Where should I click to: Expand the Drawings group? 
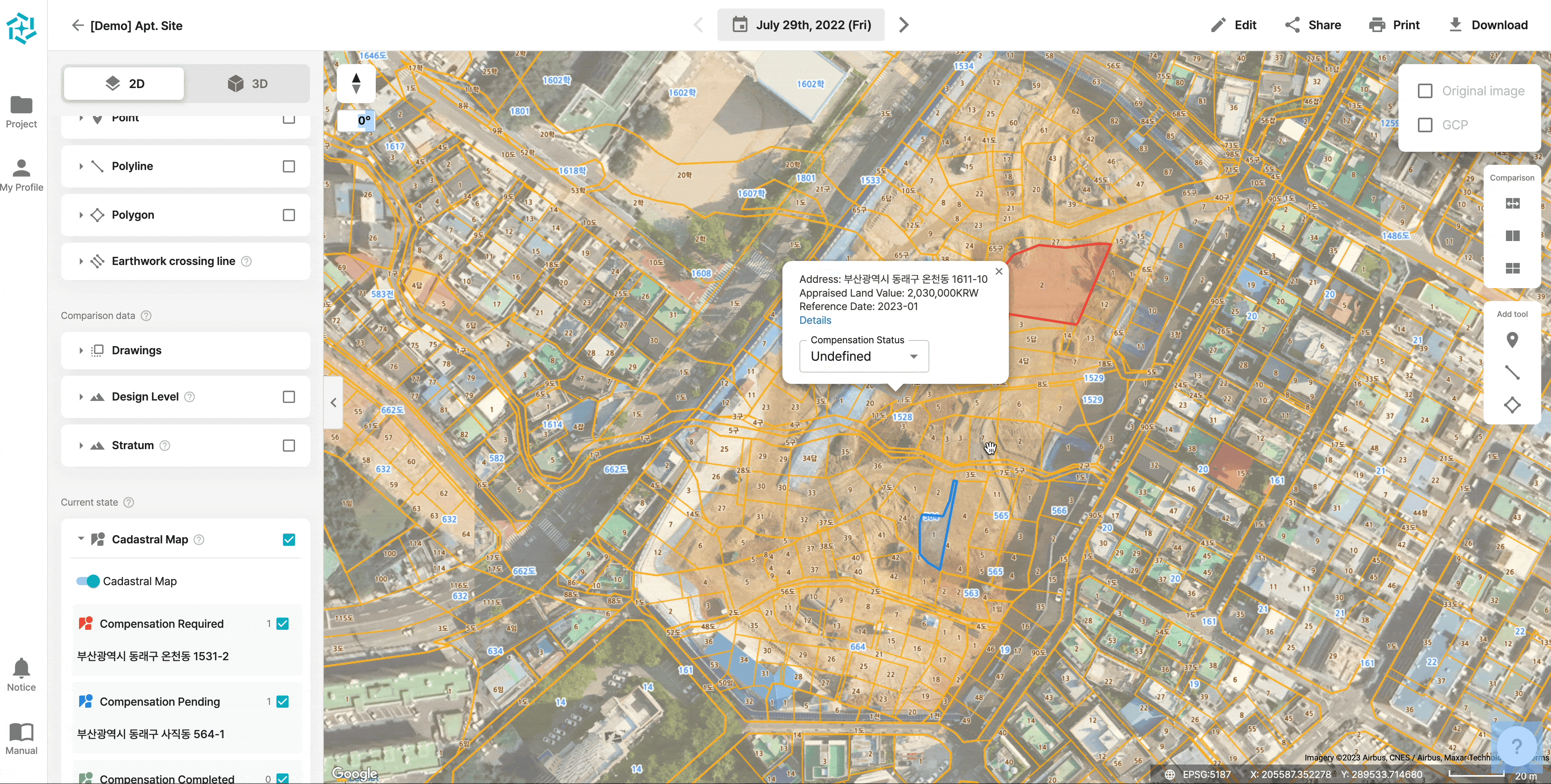[x=81, y=351]
